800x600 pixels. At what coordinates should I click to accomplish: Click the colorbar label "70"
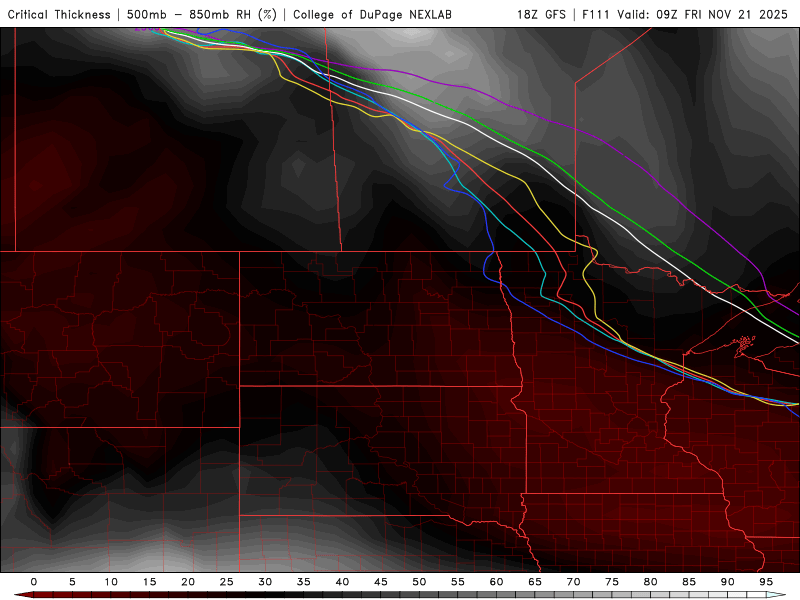click(573, 582)
